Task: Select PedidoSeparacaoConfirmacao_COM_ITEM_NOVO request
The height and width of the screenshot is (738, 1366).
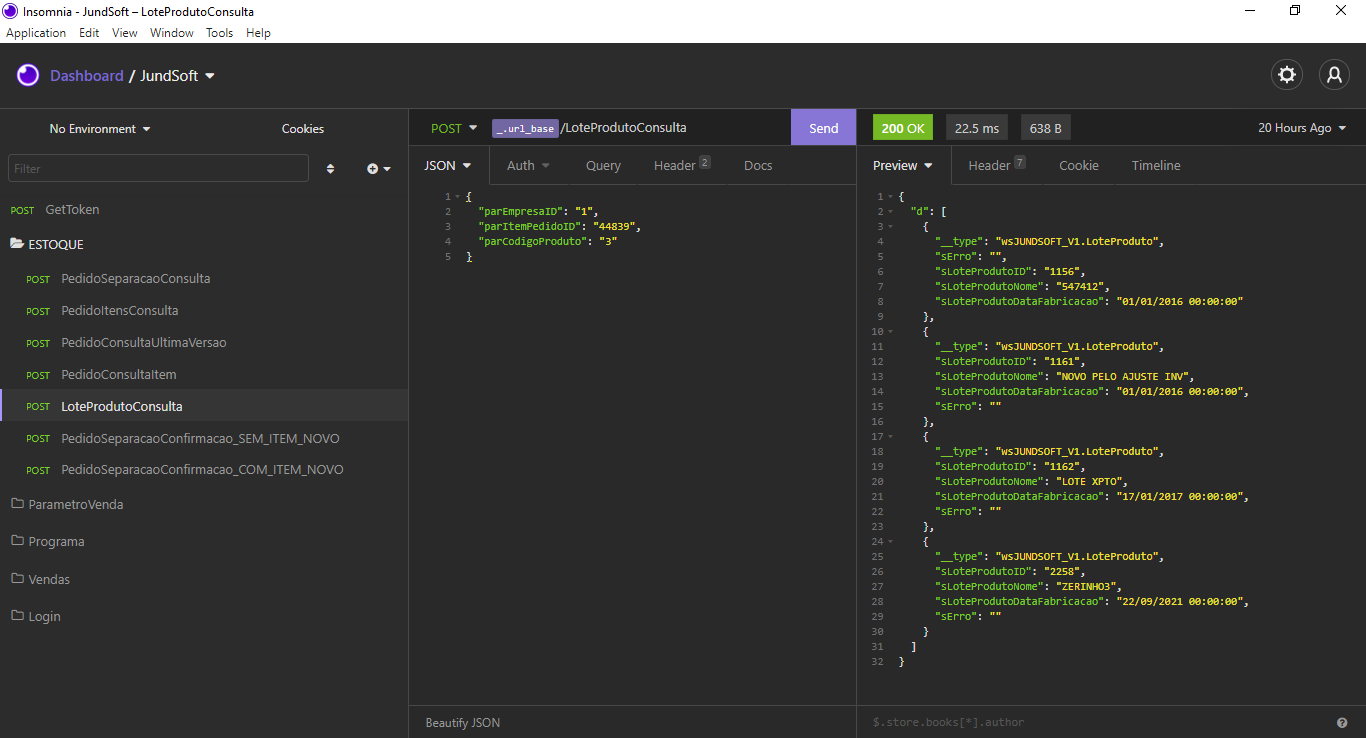Action: pos(204,469)
